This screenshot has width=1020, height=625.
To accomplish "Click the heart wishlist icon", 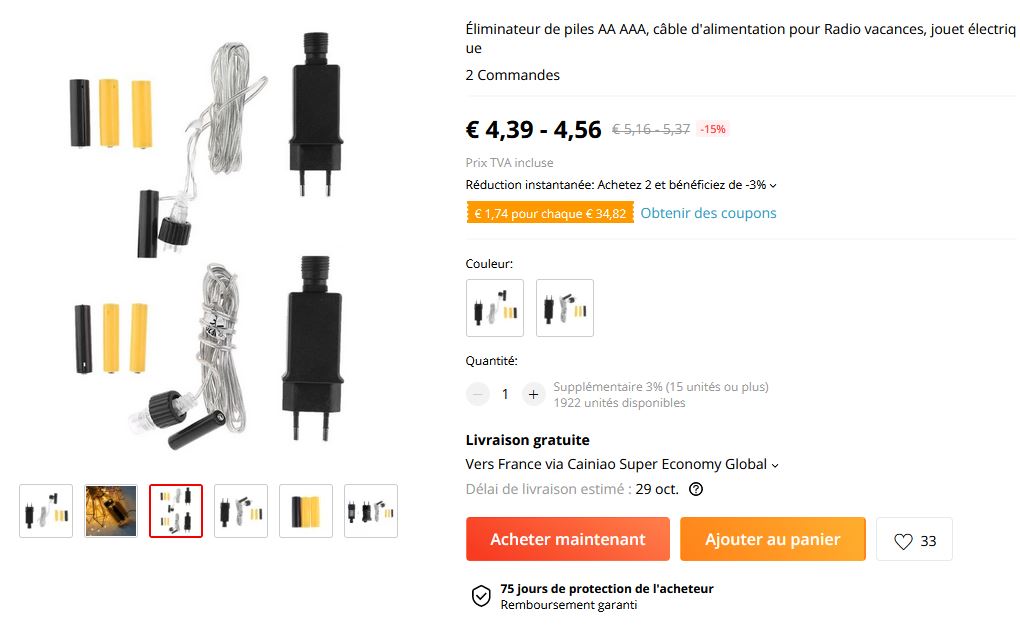I will point(903,540).
